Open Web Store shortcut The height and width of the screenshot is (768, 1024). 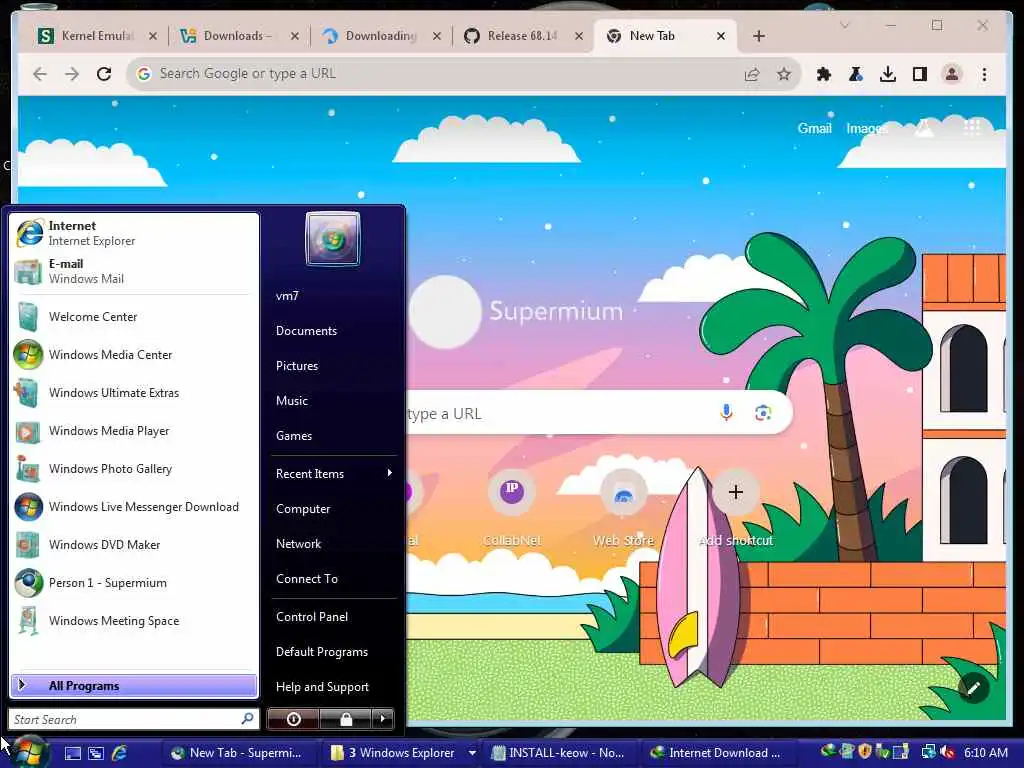tap(624, 506)
